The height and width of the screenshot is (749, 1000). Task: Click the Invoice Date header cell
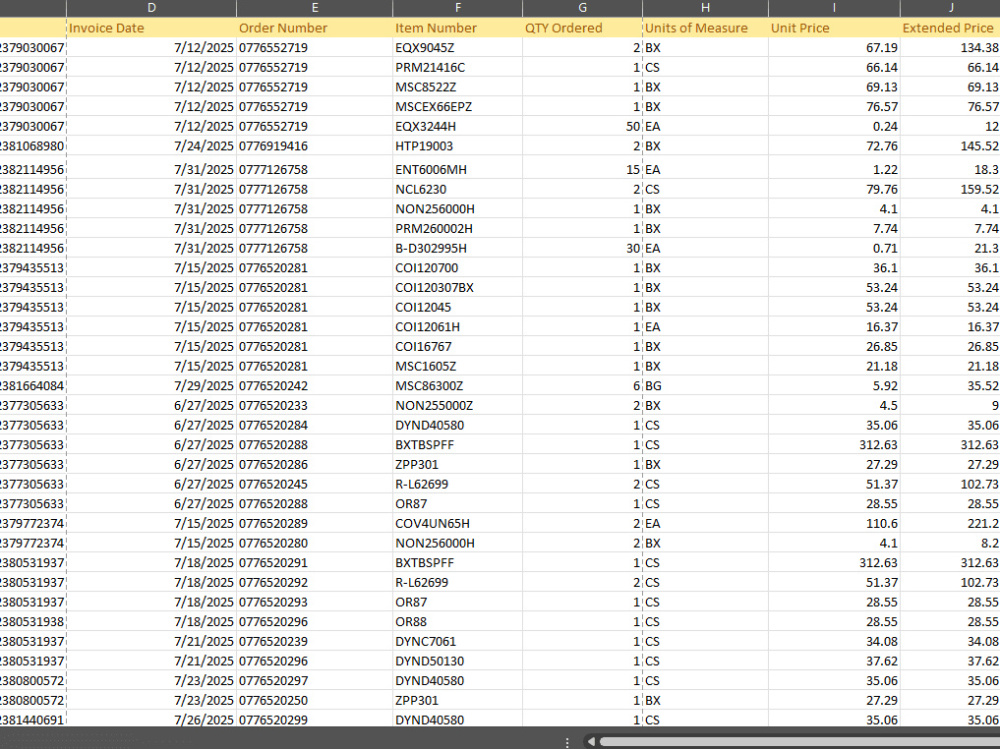tap(151, 28)
